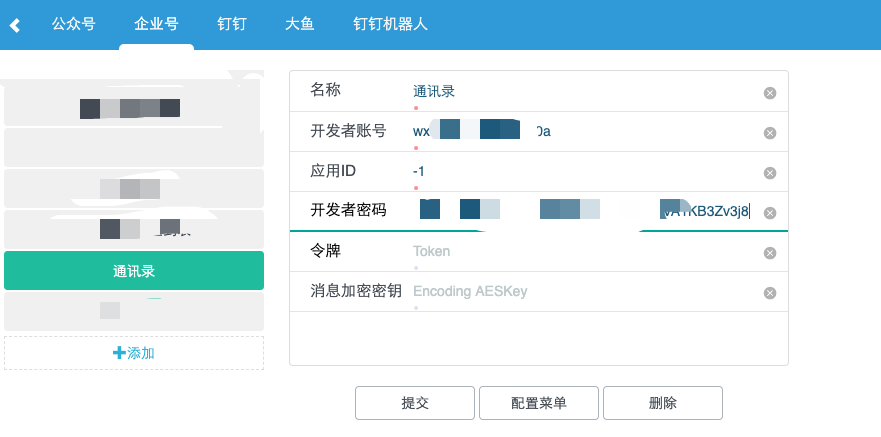Go to the 大鱼 tab
The image size is (881, 437).
pyautogui.click(x=299, y=23)
